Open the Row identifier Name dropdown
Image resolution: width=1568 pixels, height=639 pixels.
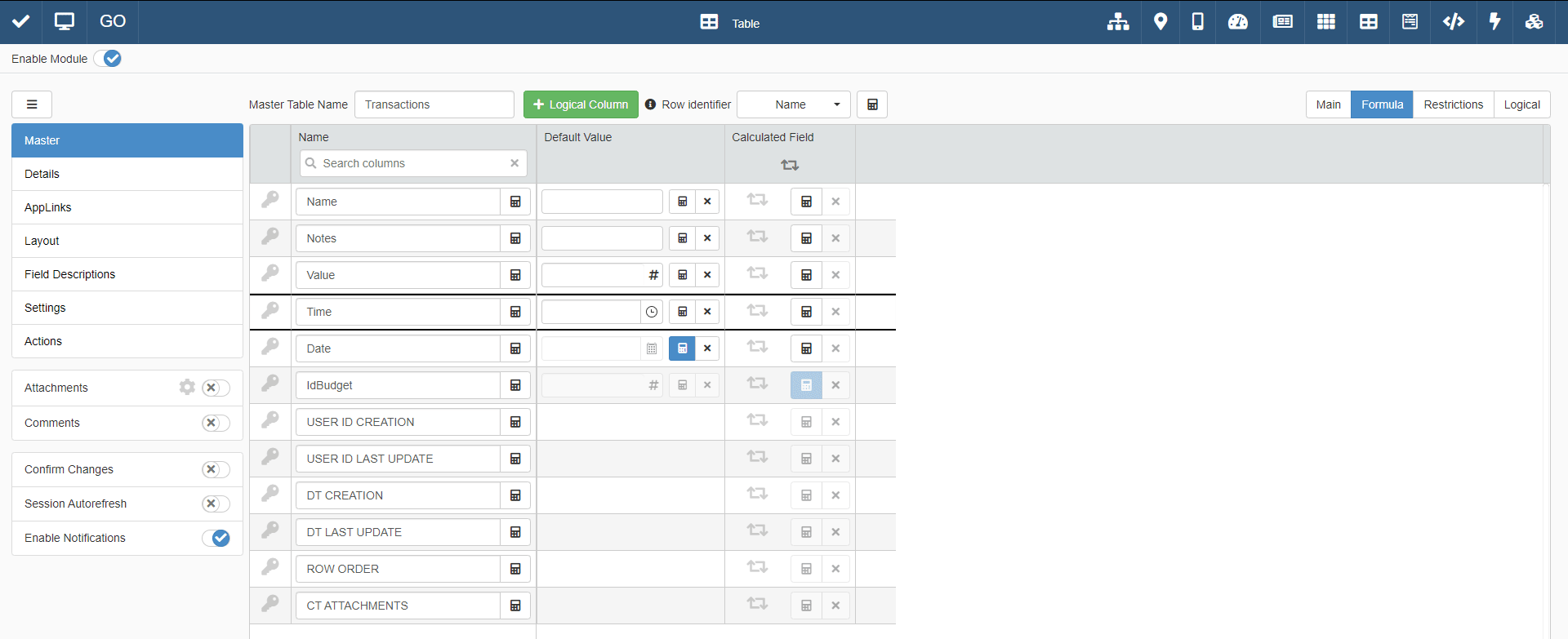tap(793, 104)
